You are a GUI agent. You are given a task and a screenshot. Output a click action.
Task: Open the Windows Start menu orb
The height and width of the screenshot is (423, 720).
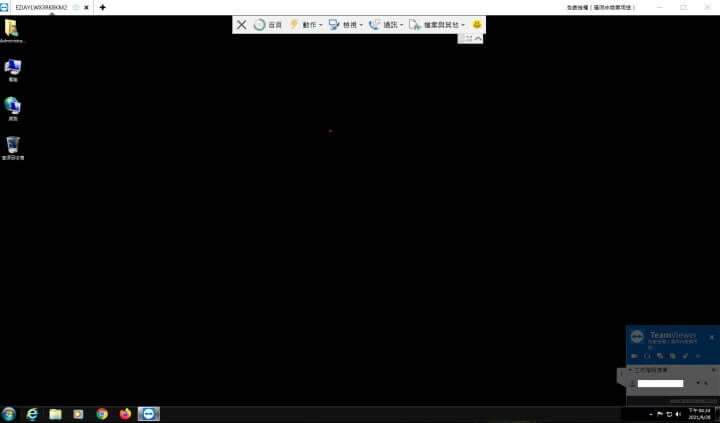pos(9,414)
